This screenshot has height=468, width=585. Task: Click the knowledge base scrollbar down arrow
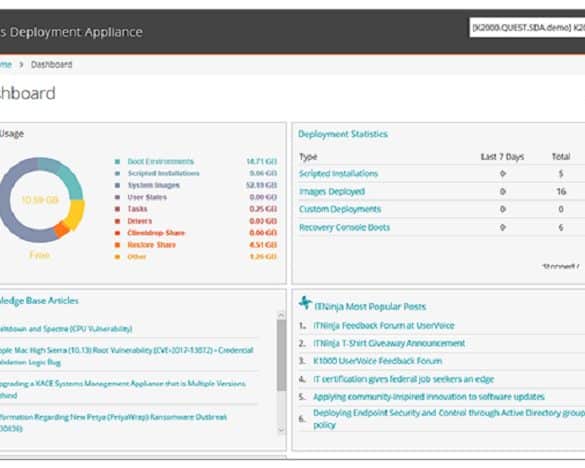click(x=282, y=430)
